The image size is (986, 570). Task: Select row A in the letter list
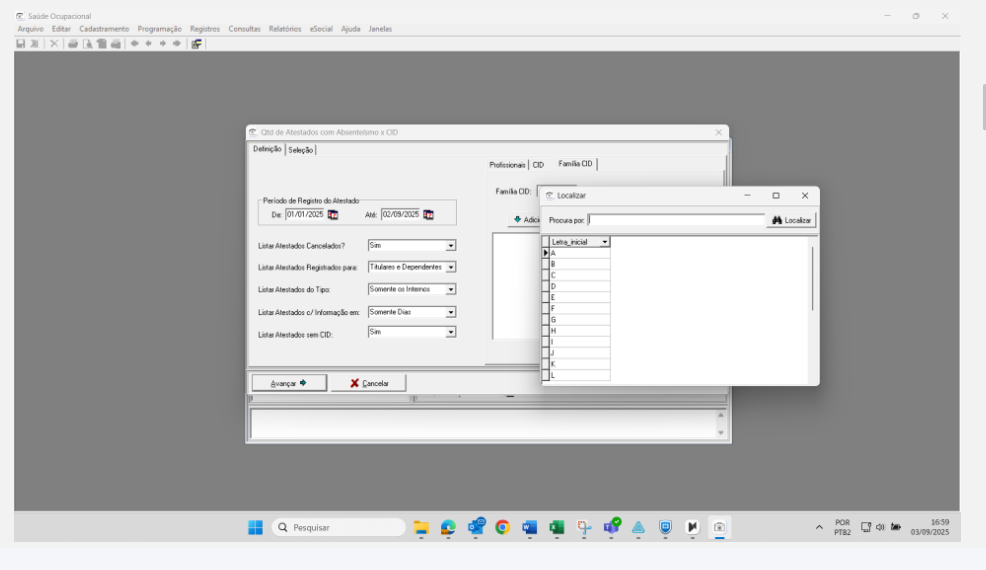579,253
